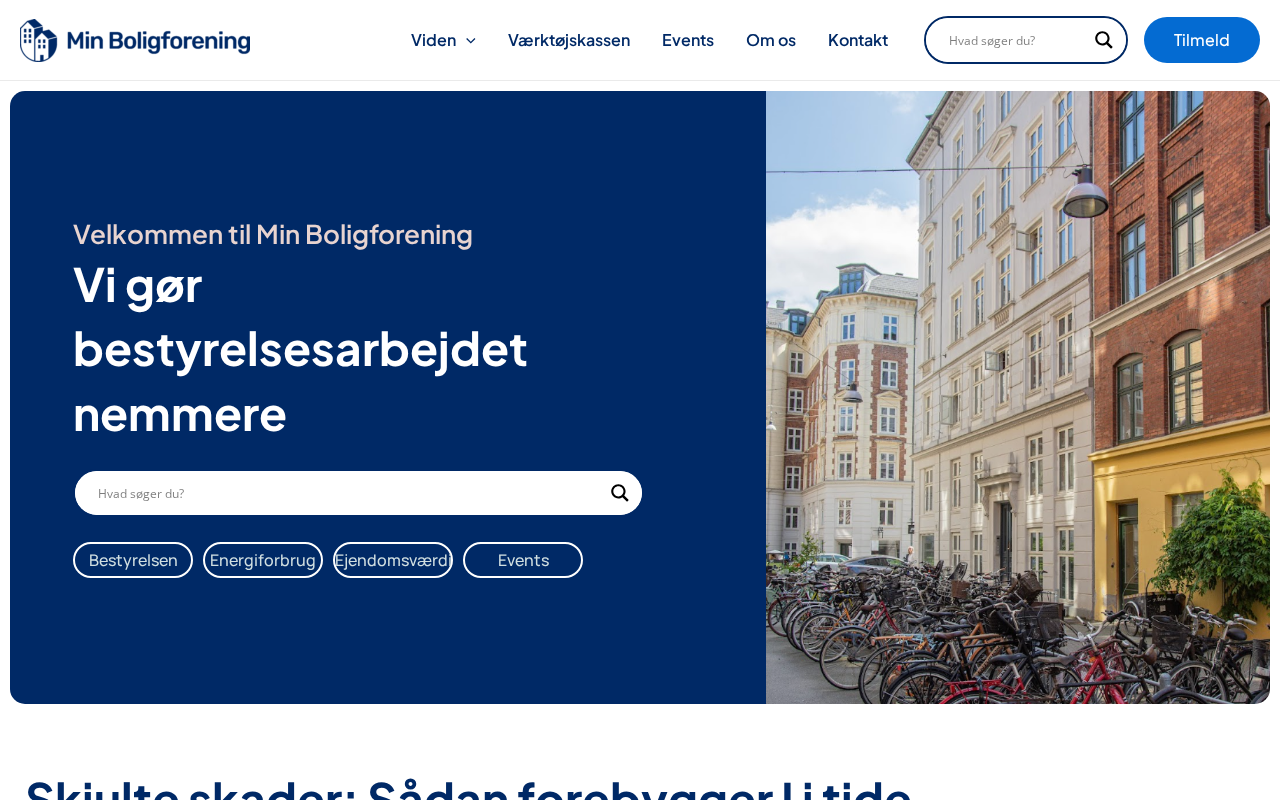The image size is (1280, 800).
Task: Click the Copenhagen street bicycles photo
Action: click(1018, 397)
